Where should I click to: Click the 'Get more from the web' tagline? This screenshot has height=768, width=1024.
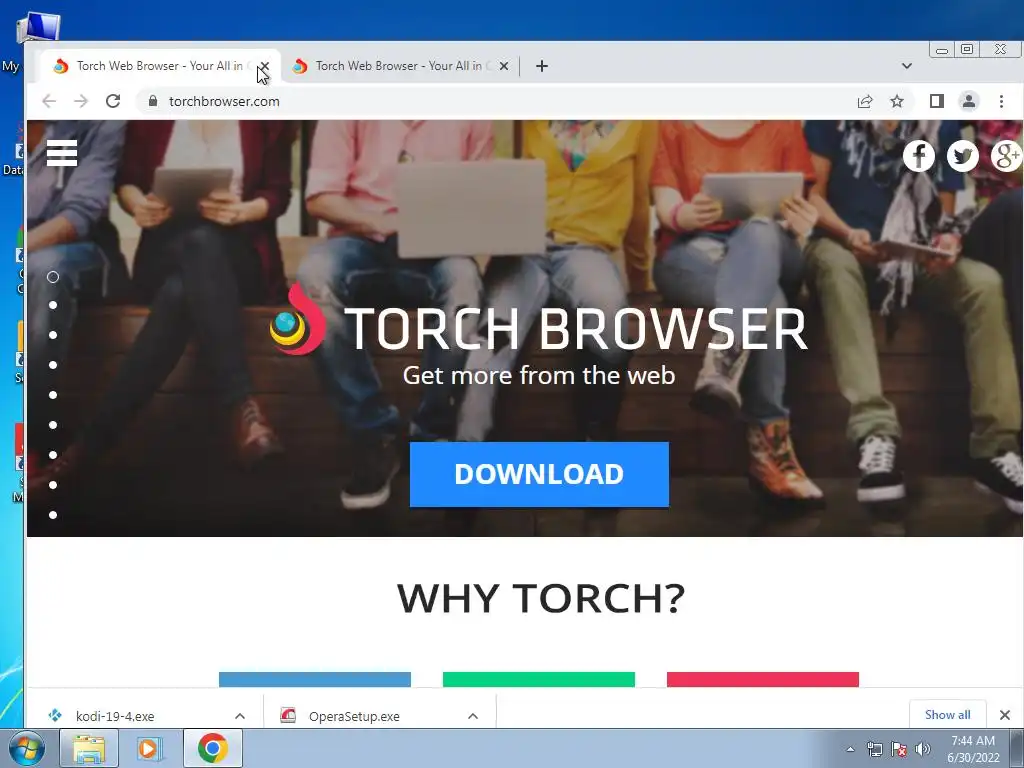pos(539,376)
